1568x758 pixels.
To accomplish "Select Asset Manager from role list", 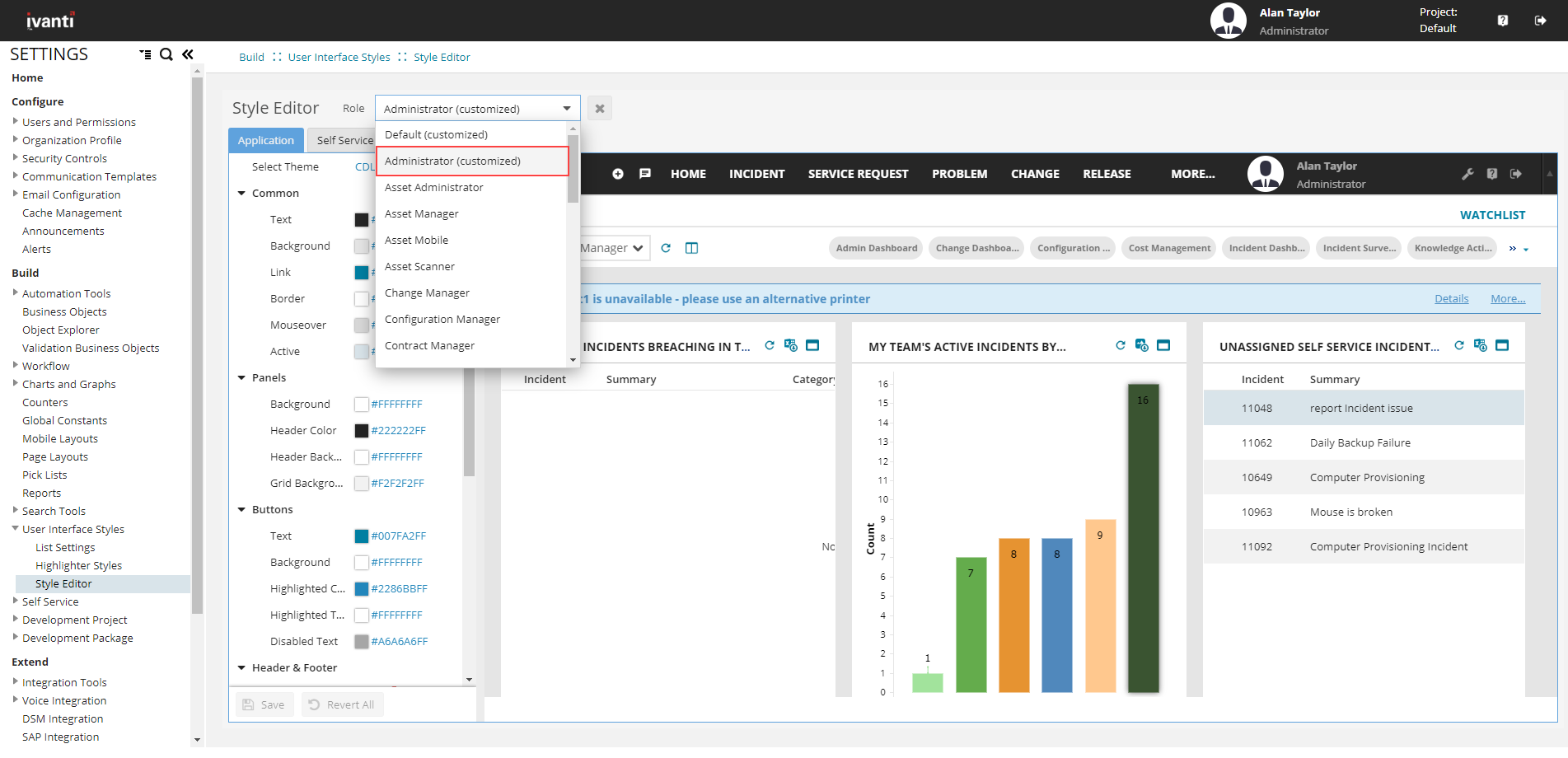I will [422, 214].
